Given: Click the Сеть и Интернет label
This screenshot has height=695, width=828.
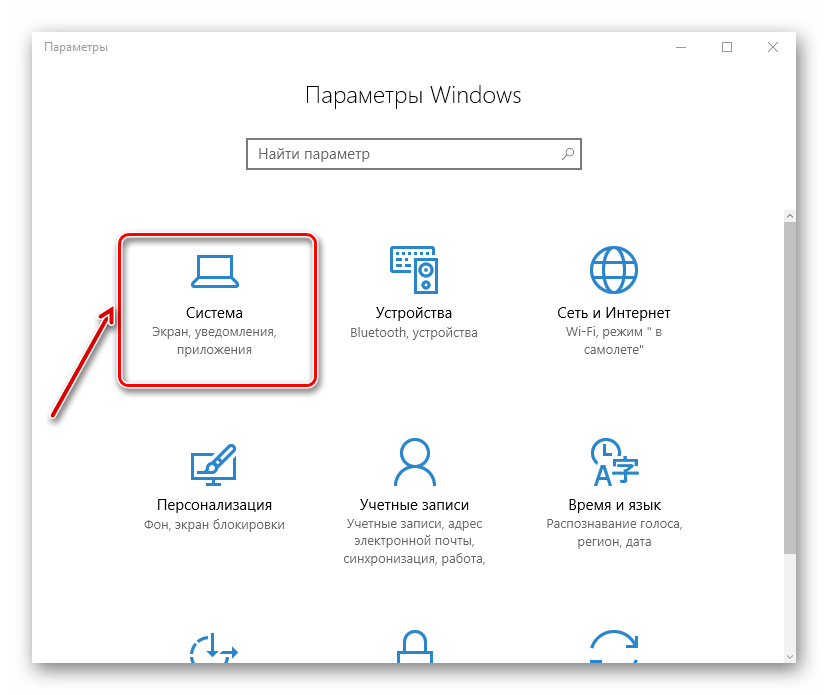Looking at the screenshot, I should 613,313.
